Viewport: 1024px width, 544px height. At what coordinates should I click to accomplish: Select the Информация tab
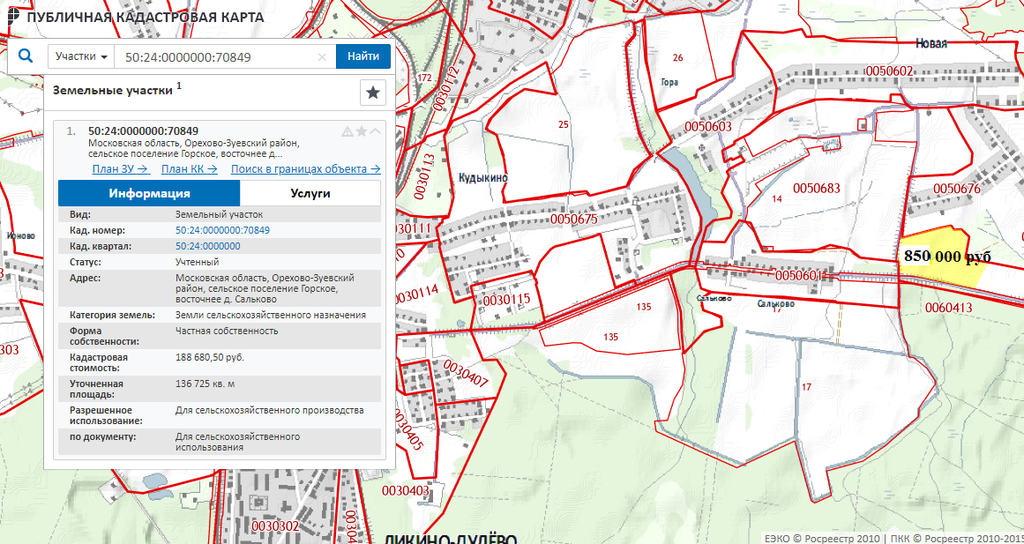tap(149, 194)
